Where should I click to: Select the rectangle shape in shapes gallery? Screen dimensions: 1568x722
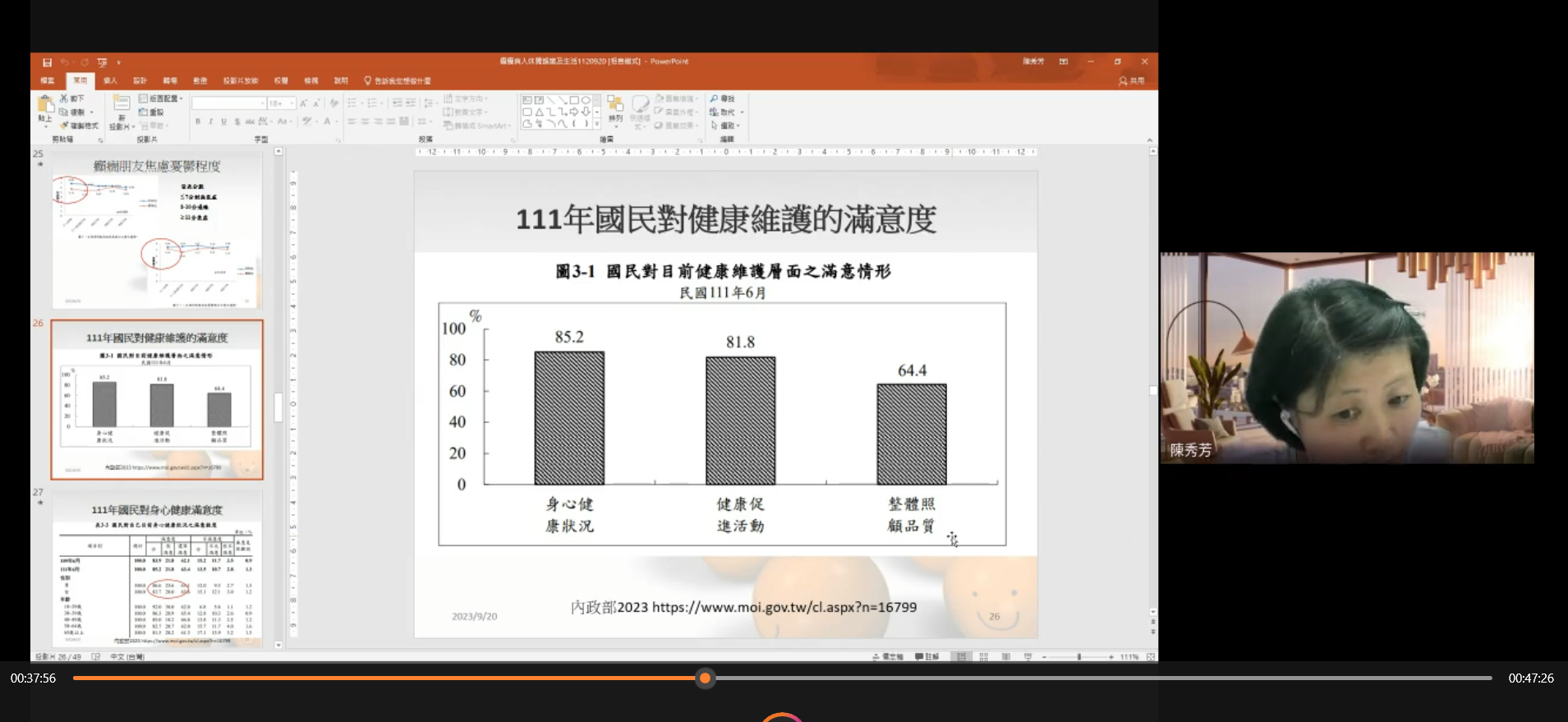click(574, 100)
